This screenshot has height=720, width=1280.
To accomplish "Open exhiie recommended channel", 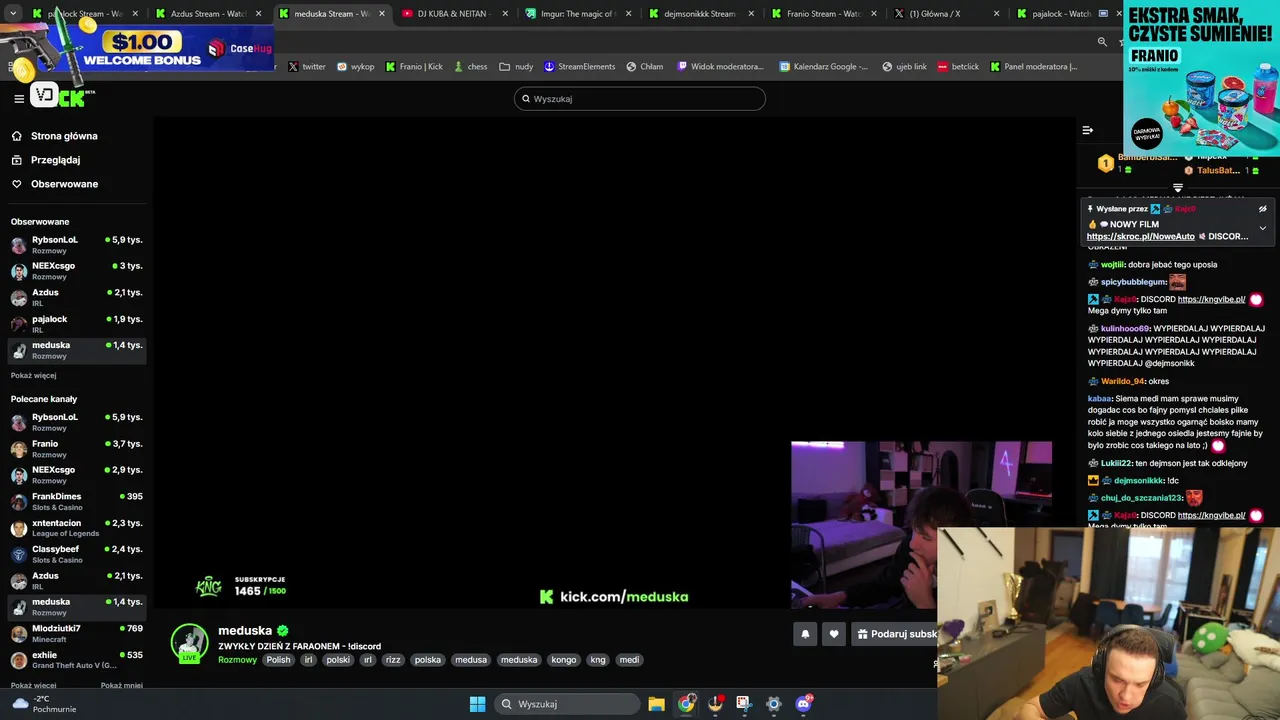I will coord(76,660).
